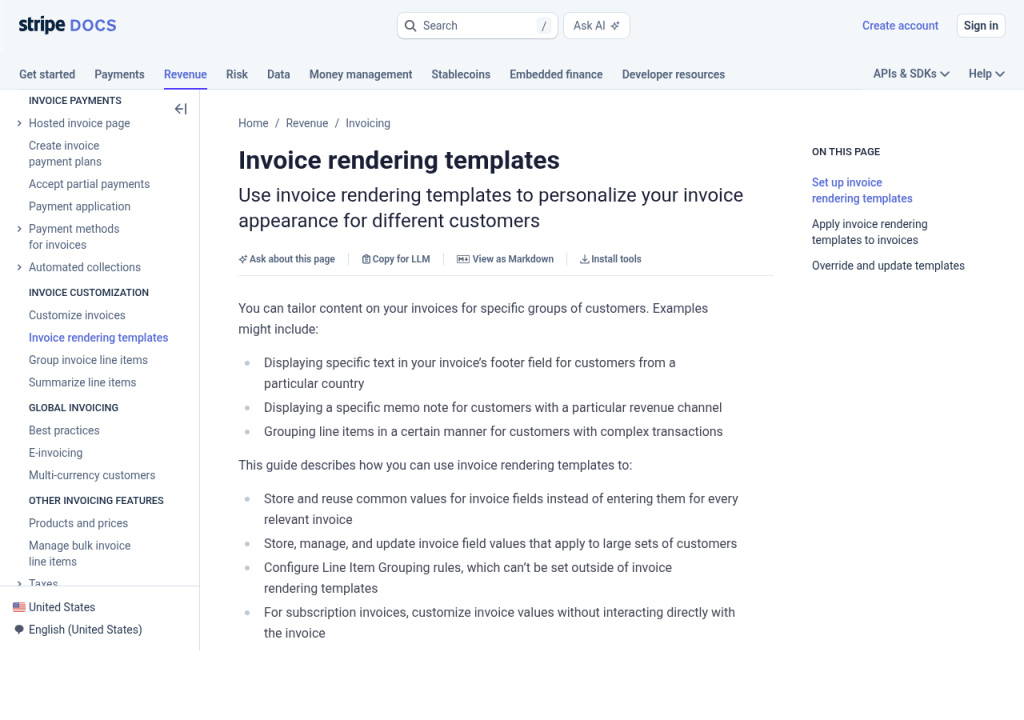Expand the Hosted invoice page section
This screenshot has width=1024, height=720.
pos(19,123)
